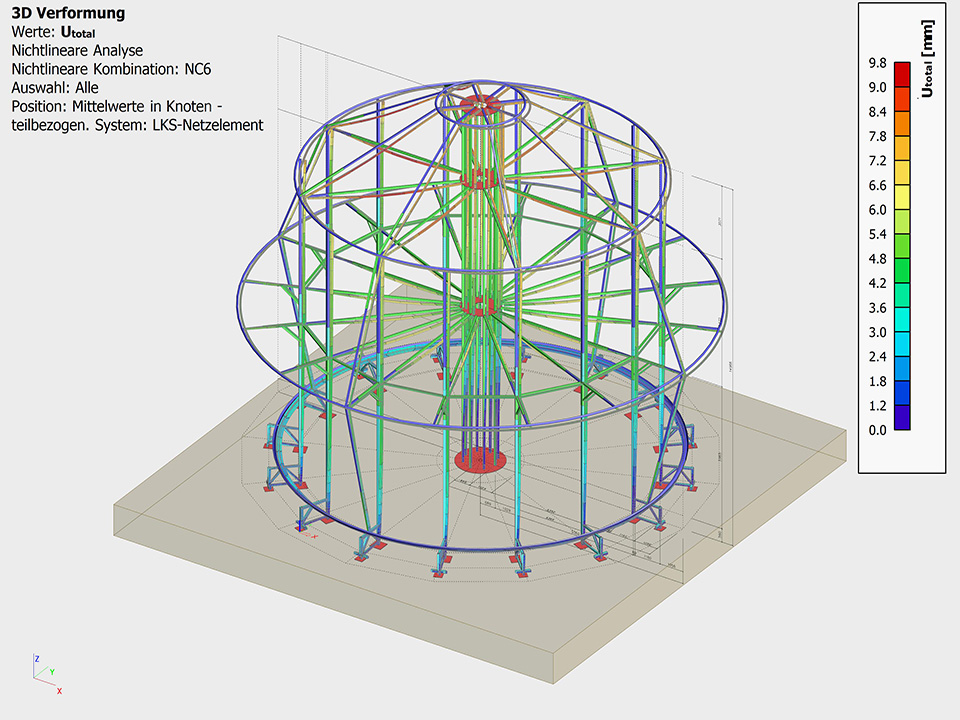
Task: Click the 6.0 value label in legend
Action: [877, 210]
